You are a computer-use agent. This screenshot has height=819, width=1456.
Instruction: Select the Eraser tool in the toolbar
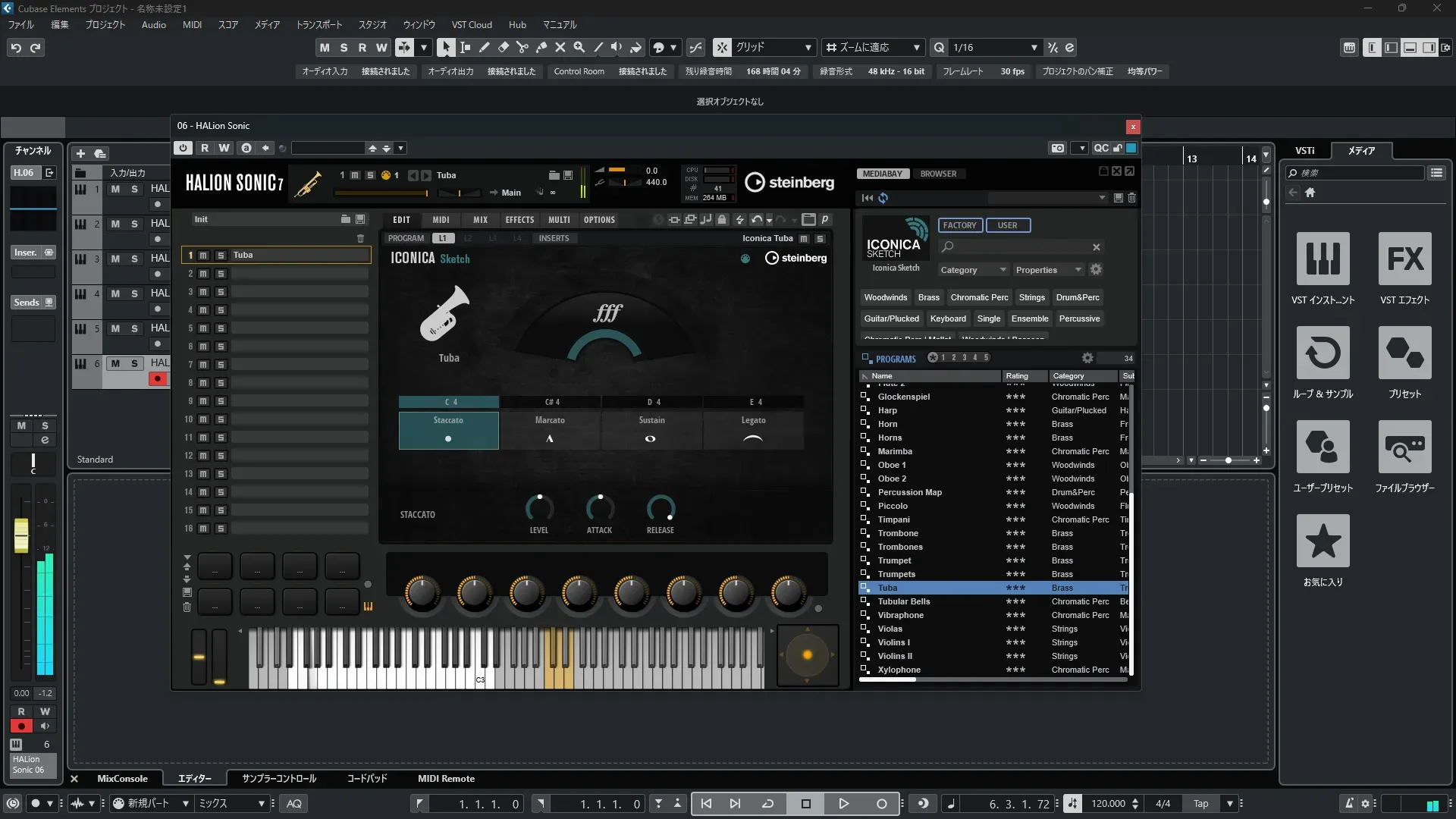pyautogui.click(x=503, y=47)
